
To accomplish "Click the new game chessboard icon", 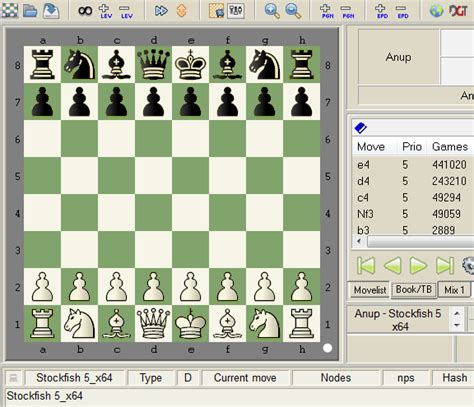I will tap(9, 10).
